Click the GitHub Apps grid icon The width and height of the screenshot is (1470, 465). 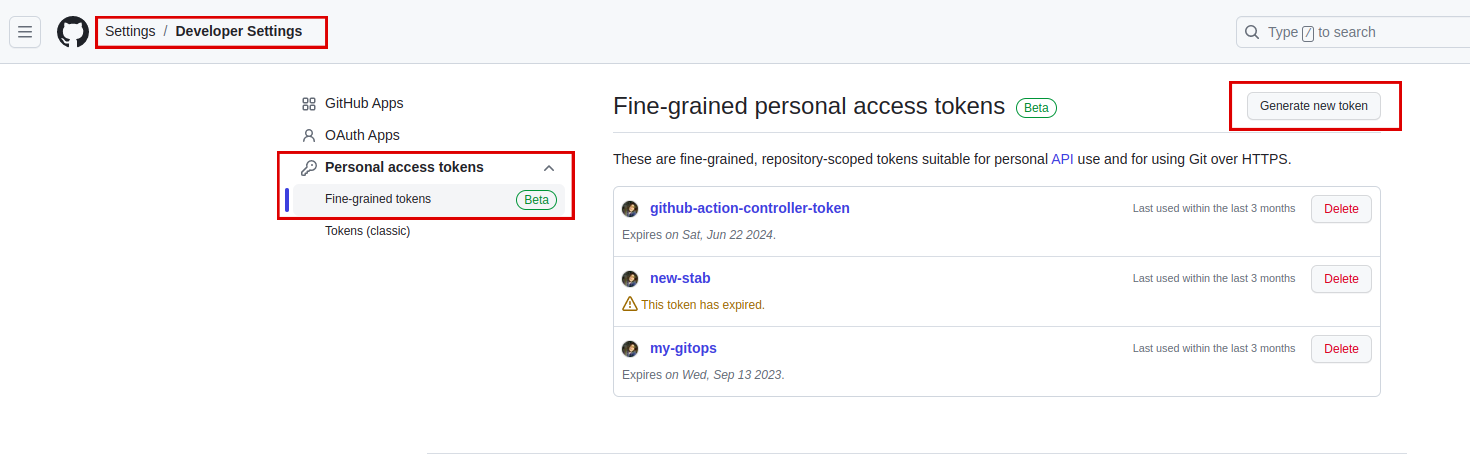309,104
